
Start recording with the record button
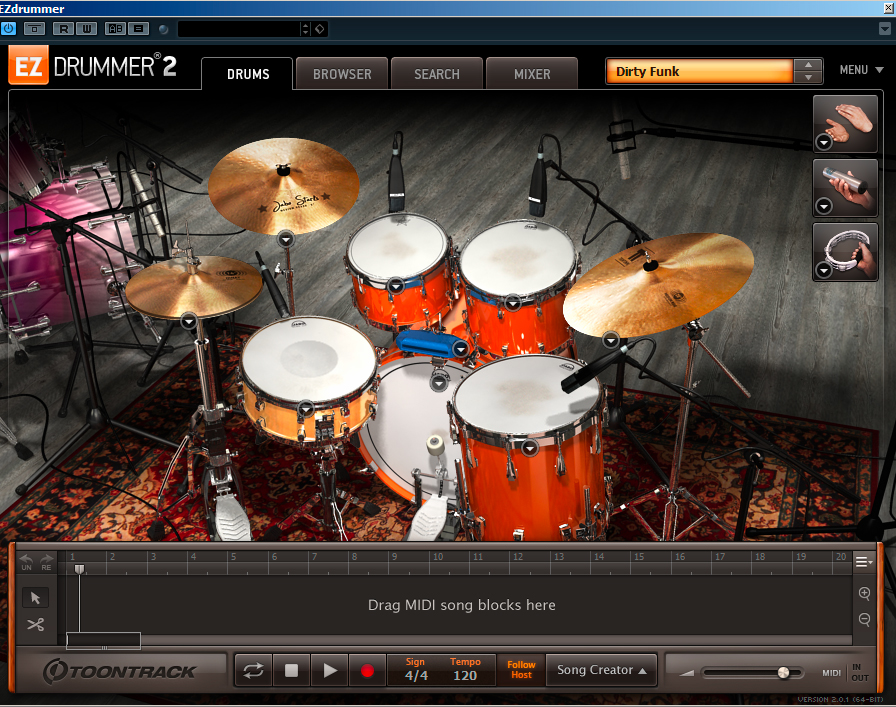point(367,670)
